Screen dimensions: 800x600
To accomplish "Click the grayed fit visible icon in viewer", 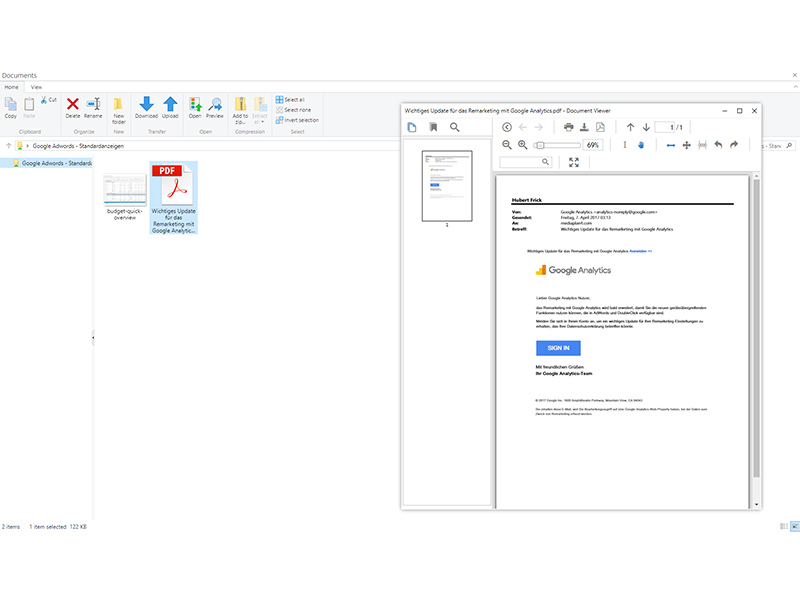I will (x=703, y=145).
